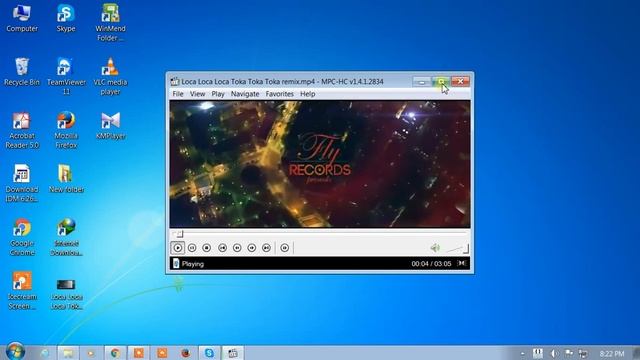This screenshot has width=640, height=360.
Task: Select the New folder desktop icon
Action: point(66,179)
